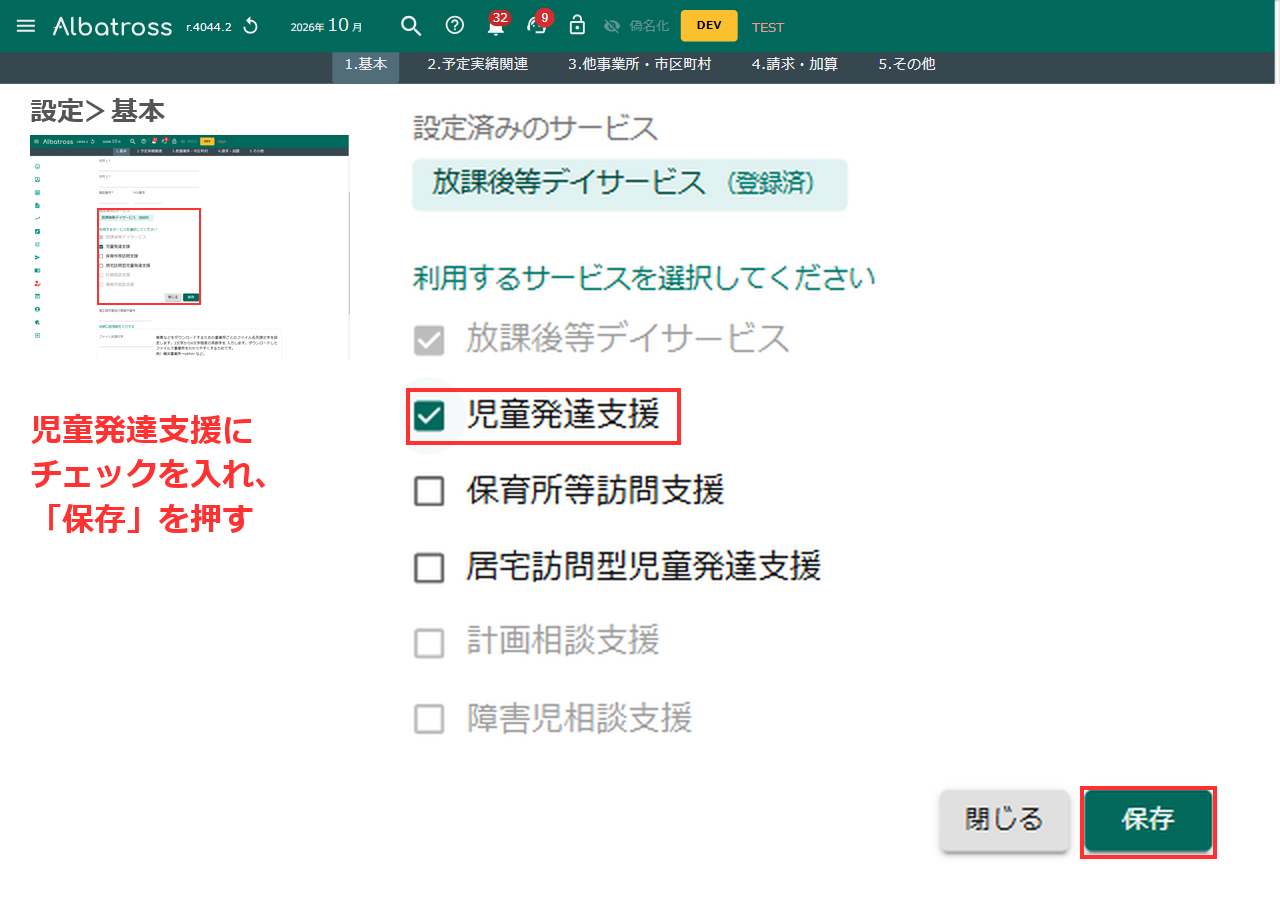Open the help question mark icon
This screenshot has width=1280, height=900.
454,26
